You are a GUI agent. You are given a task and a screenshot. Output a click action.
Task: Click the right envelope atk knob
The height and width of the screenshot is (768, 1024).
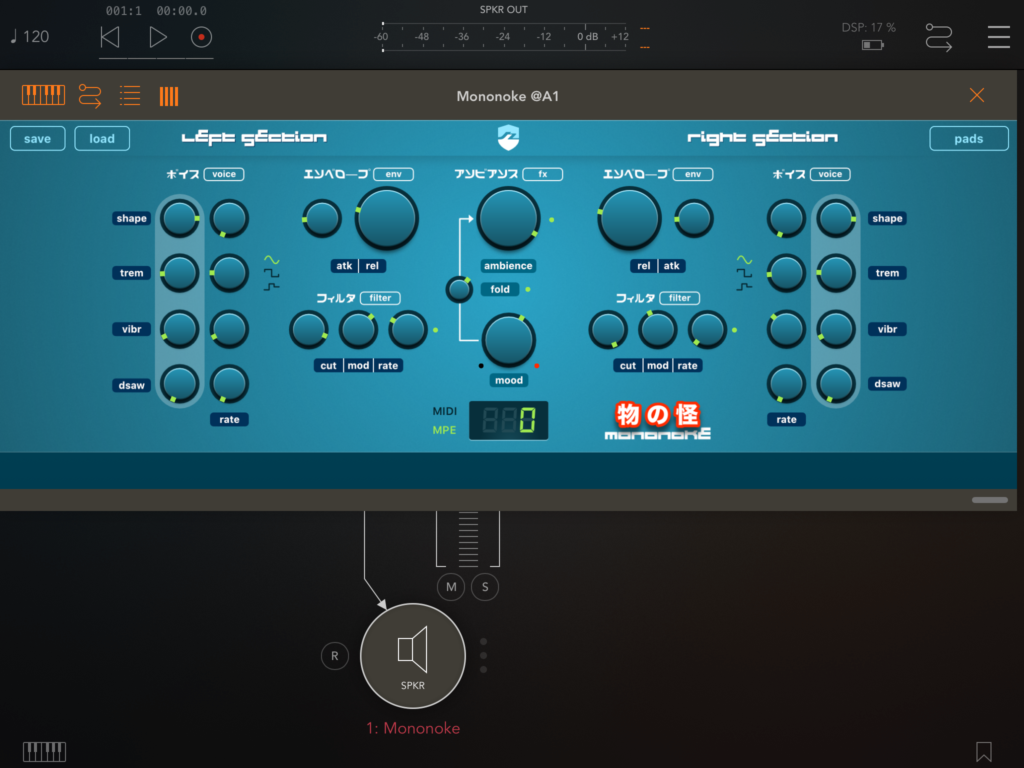[x=694, y=218]
